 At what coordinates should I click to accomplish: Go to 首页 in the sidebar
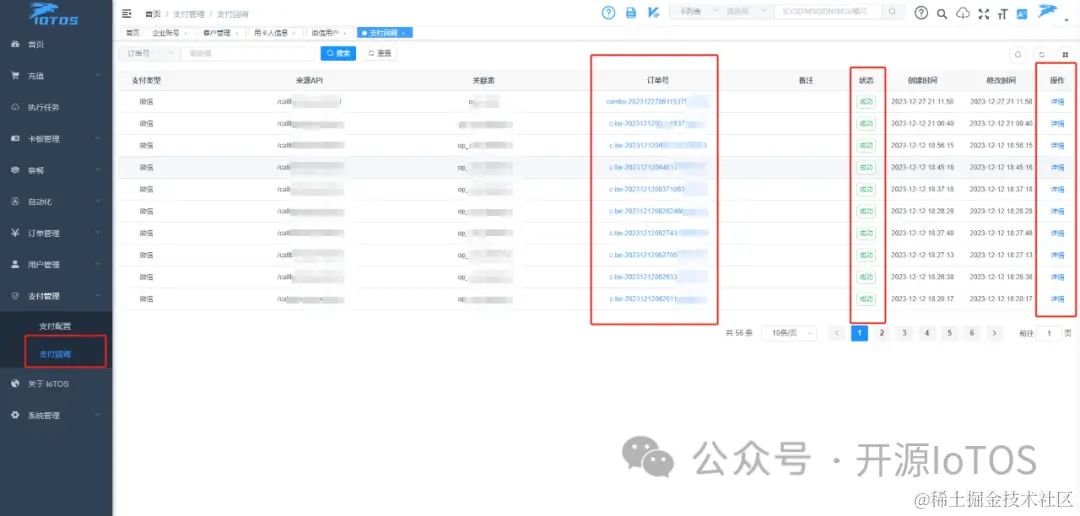(56, 44)
